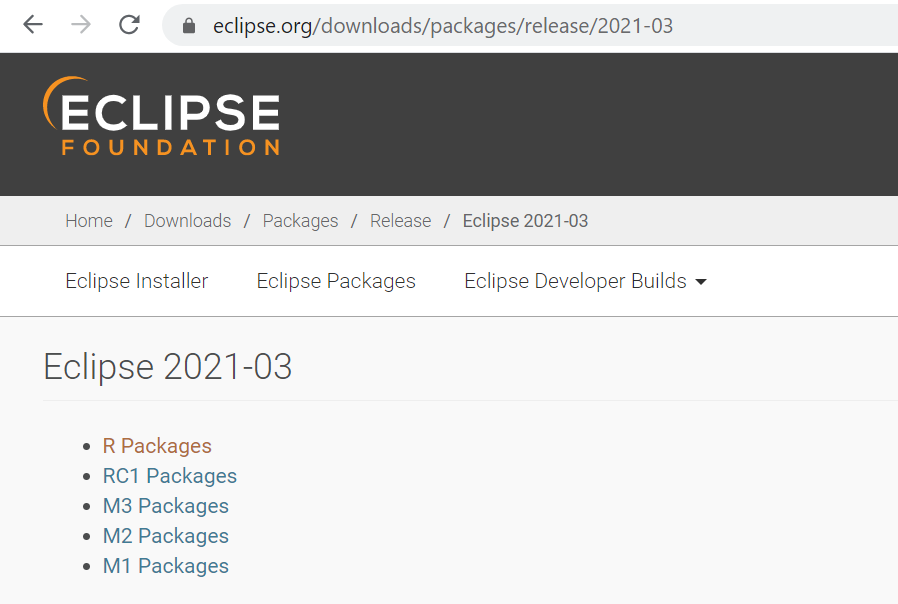This screenshot has width=898, height=604.
Task: Click the browser back arrow
Action: [x=33, y=25]
